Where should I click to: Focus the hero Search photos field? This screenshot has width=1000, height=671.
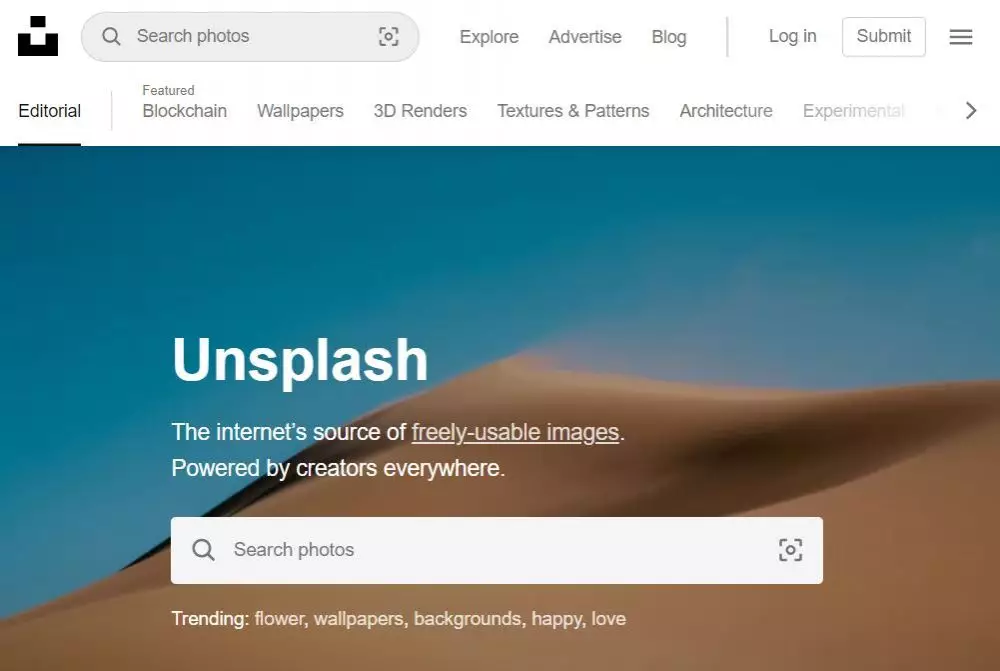[497, 550]
